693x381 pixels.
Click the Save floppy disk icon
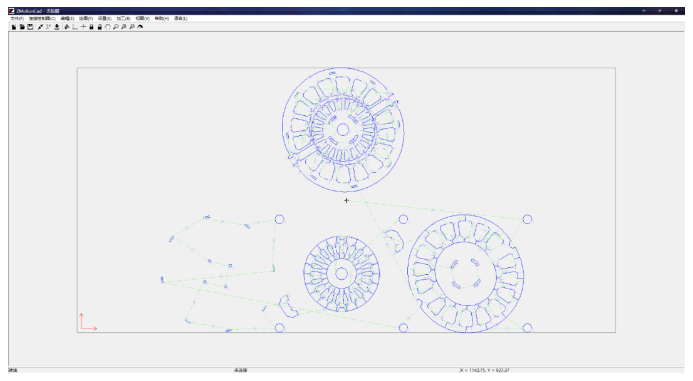(30, 27)
